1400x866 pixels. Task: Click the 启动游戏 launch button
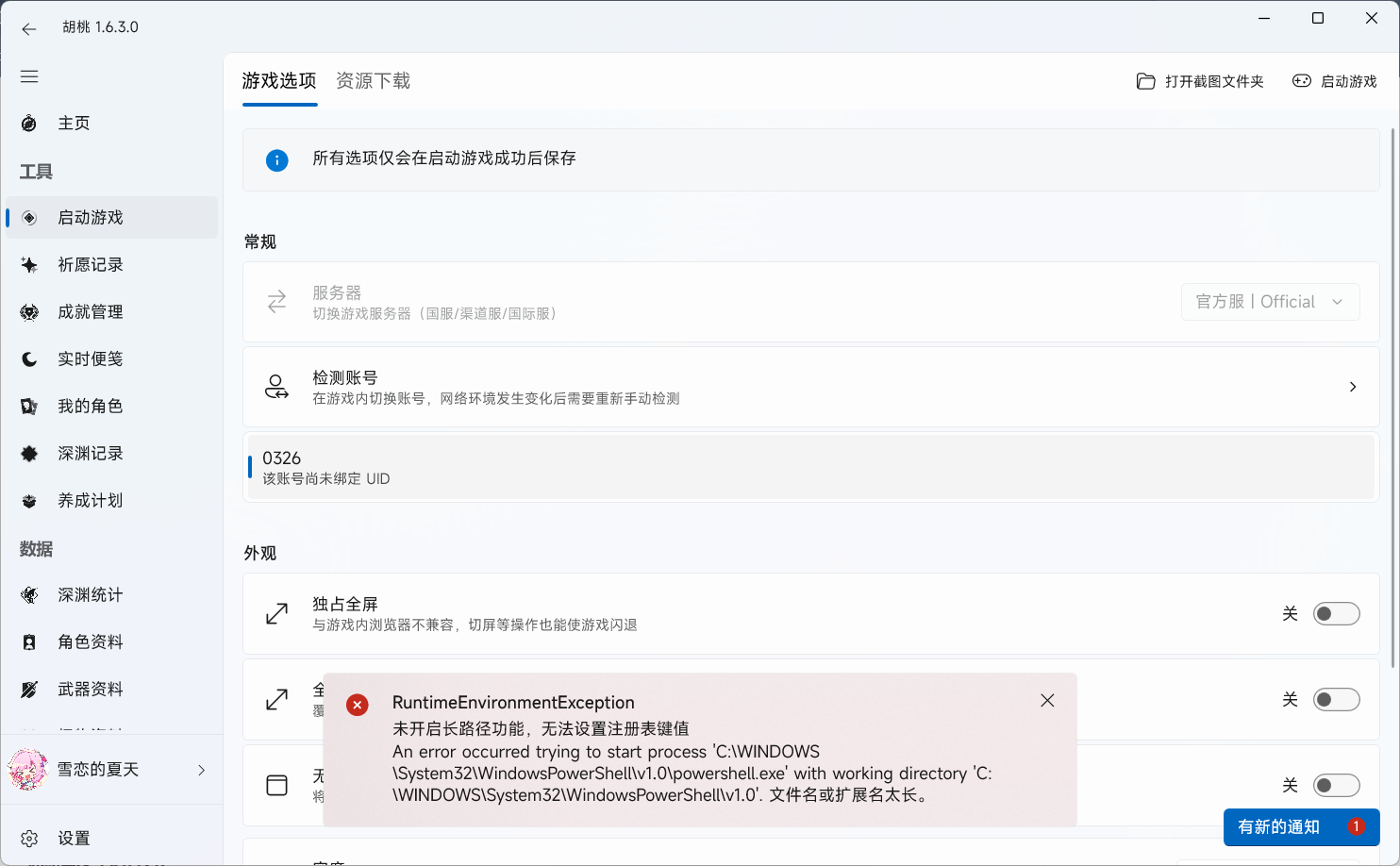point(1335,81)
